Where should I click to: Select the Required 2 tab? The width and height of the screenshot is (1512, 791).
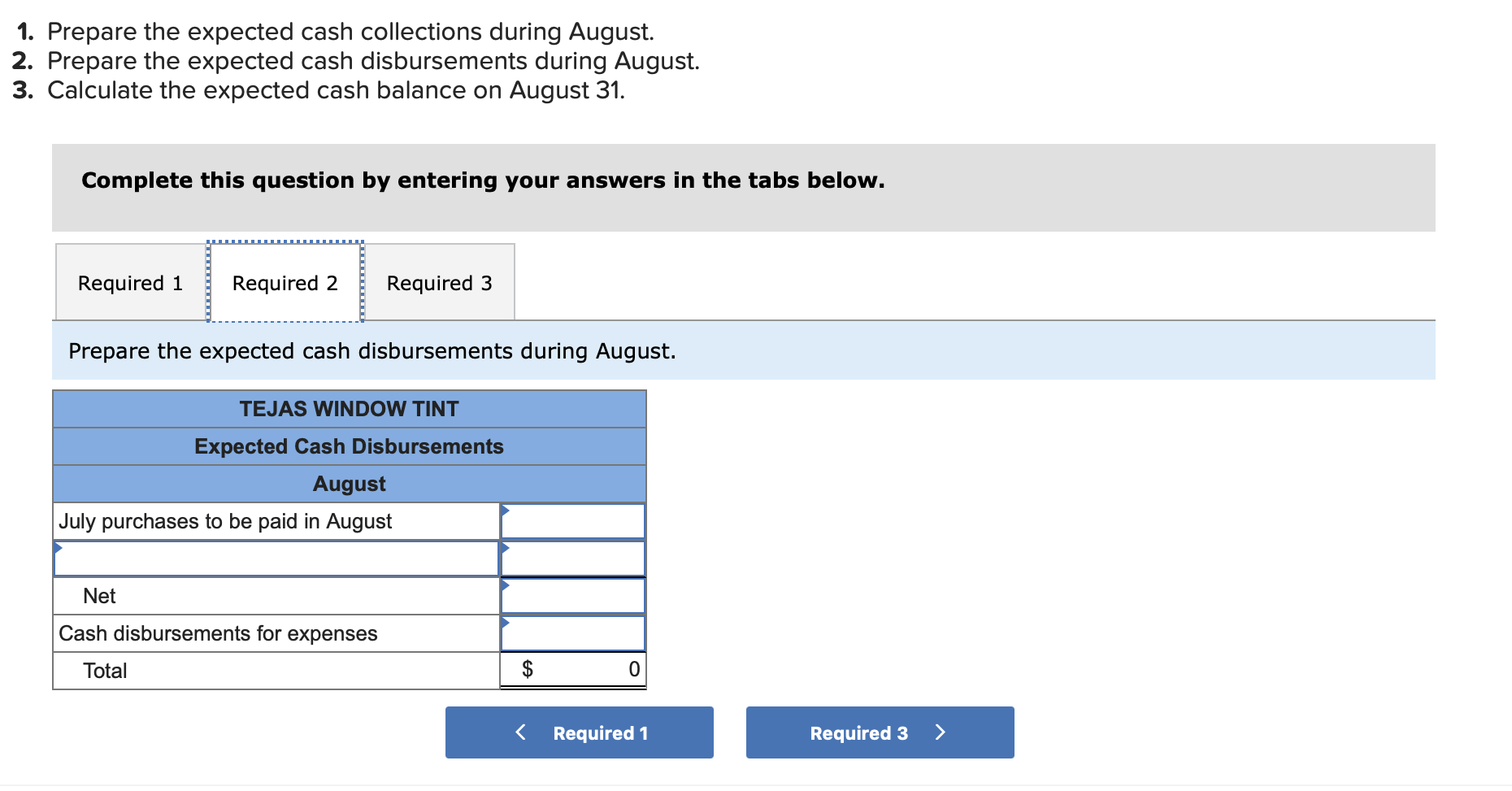285,282
